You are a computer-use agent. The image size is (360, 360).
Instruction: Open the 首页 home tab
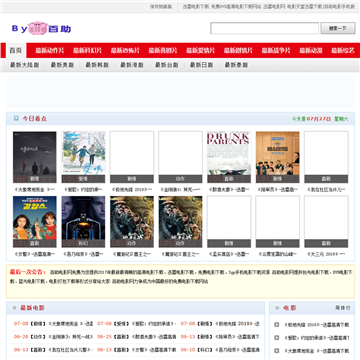[16, 50]
